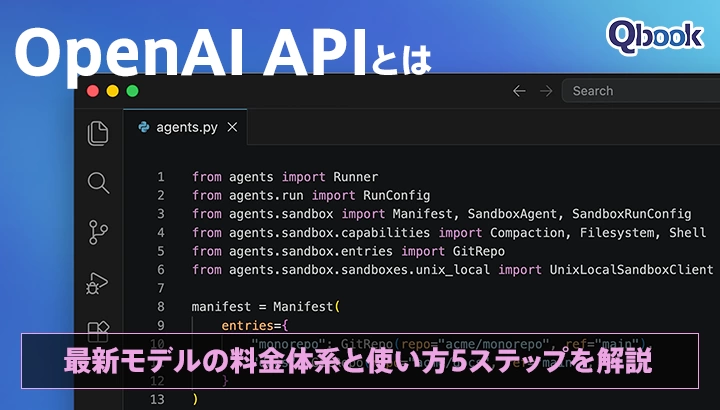This screenshot has height=410, width=720.
Task: Click GitRepo on line 5
Action: [479, 251]
